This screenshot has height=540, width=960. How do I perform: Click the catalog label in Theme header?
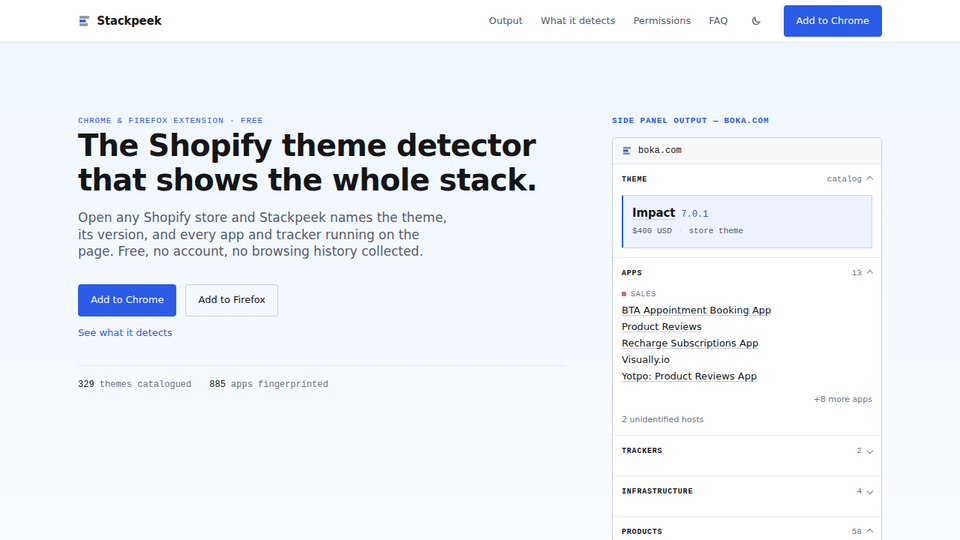point(844,179)
